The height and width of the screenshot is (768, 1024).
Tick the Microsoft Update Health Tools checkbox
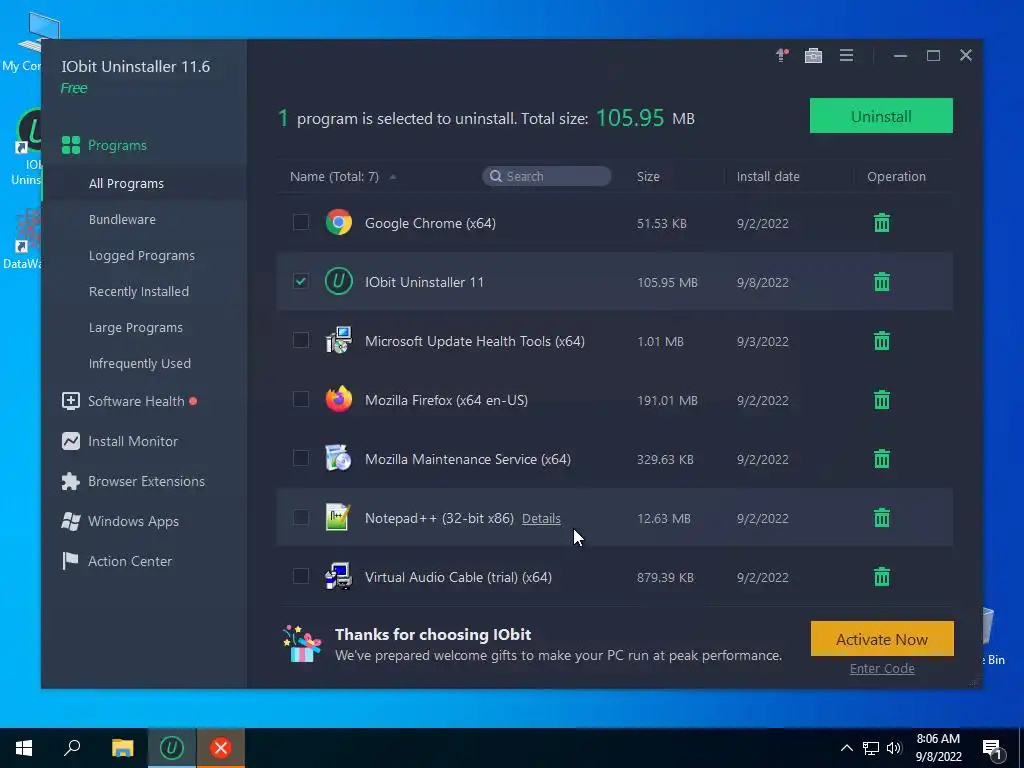[x=300, y=340]
